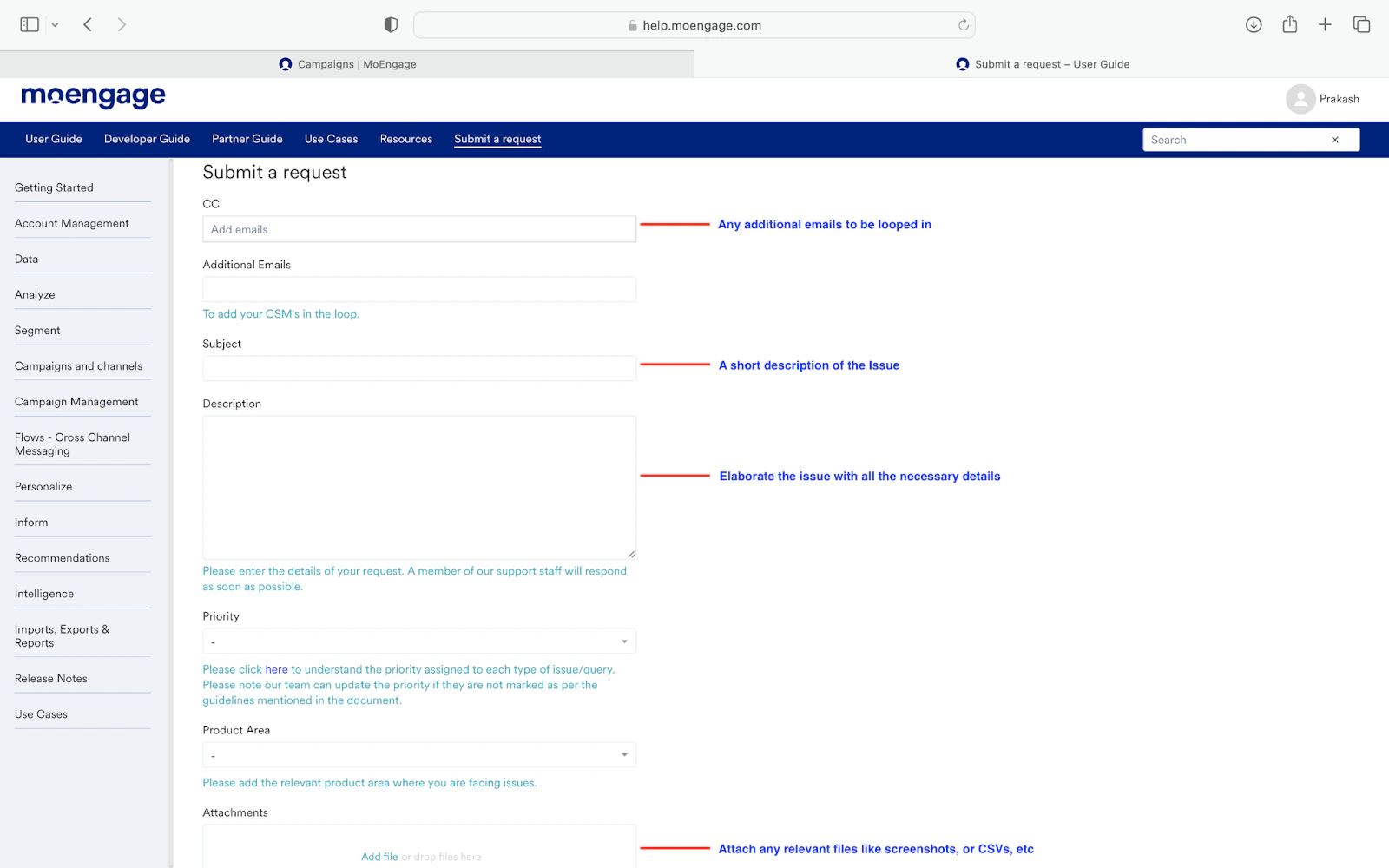Viewport: 1389px width, 868px height.
Task: Open Intelligence in the sidebar
Action: [x=44, y=594]
